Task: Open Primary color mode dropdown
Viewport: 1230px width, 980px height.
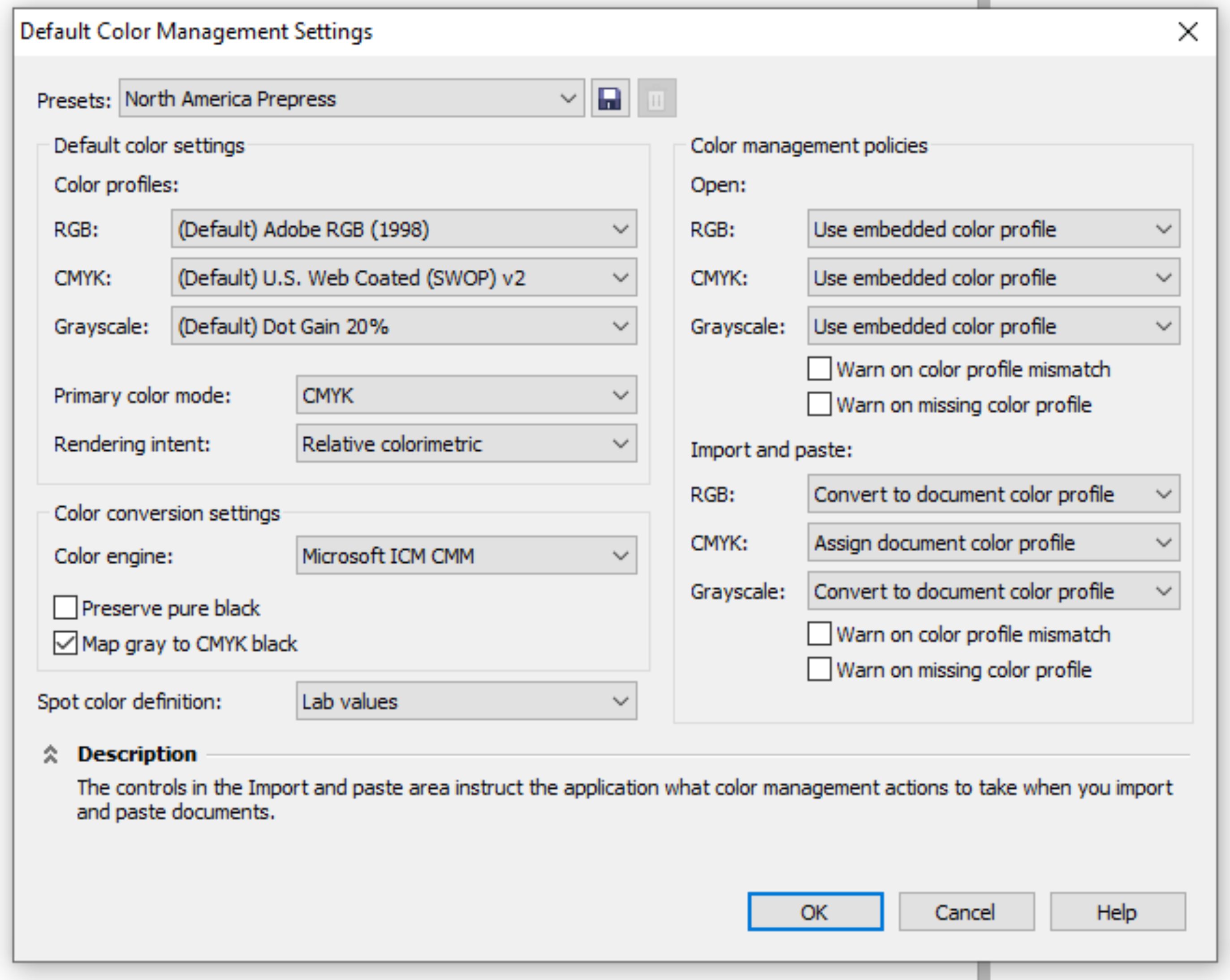Action: pyautogui.click(x=466, y=395)
